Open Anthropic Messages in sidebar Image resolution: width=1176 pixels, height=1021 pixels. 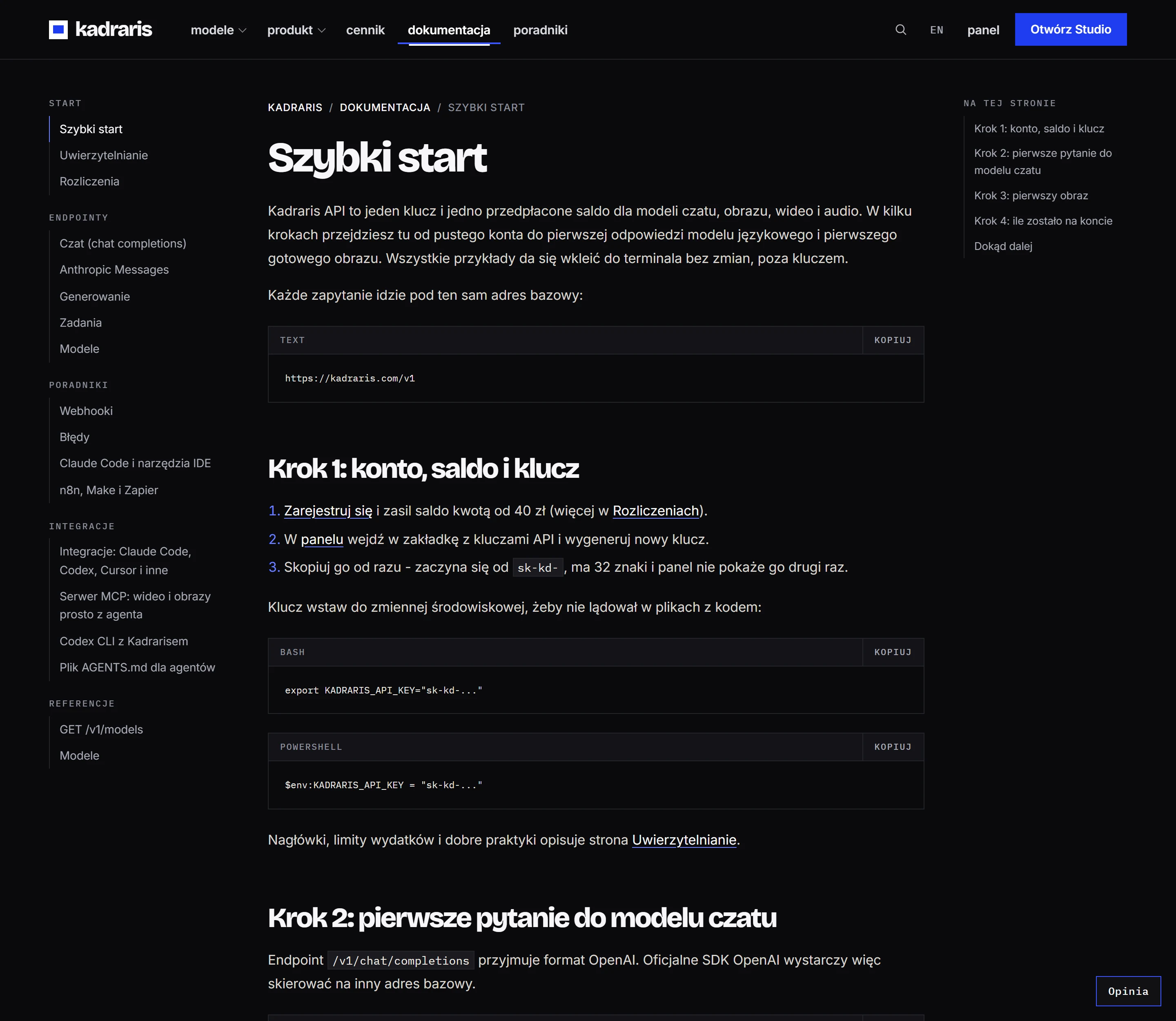114,270
